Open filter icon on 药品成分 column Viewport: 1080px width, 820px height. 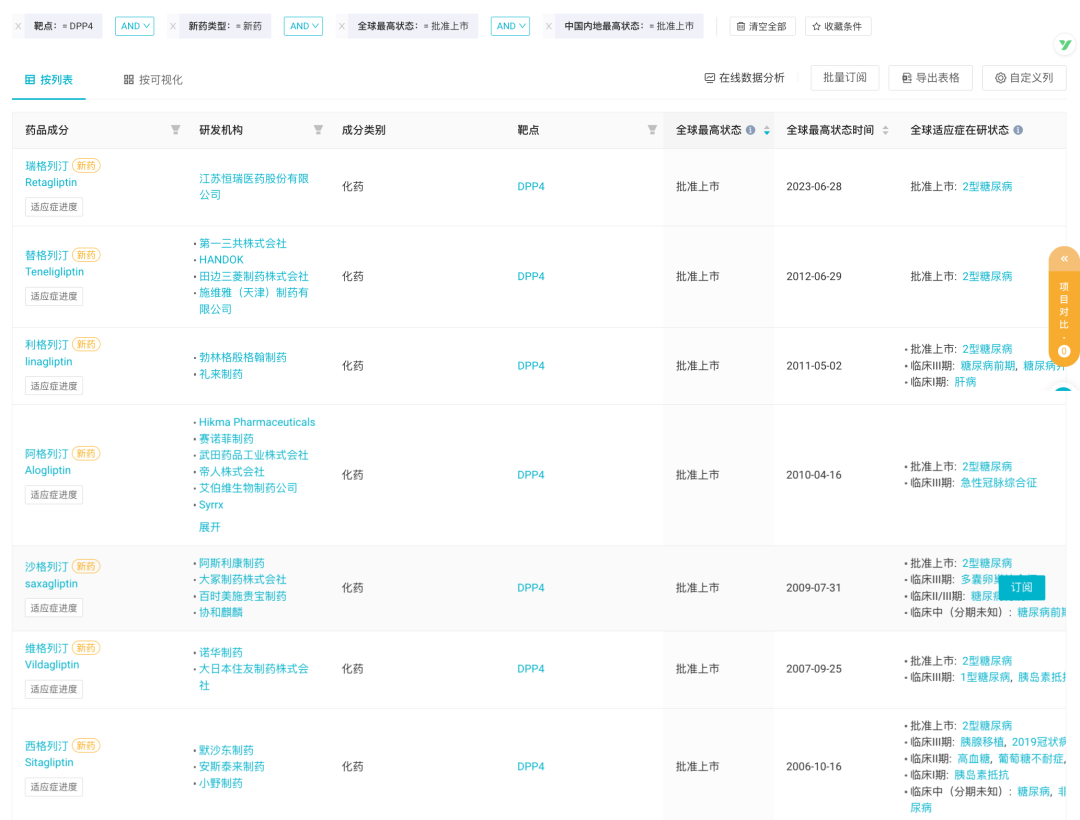176,130
